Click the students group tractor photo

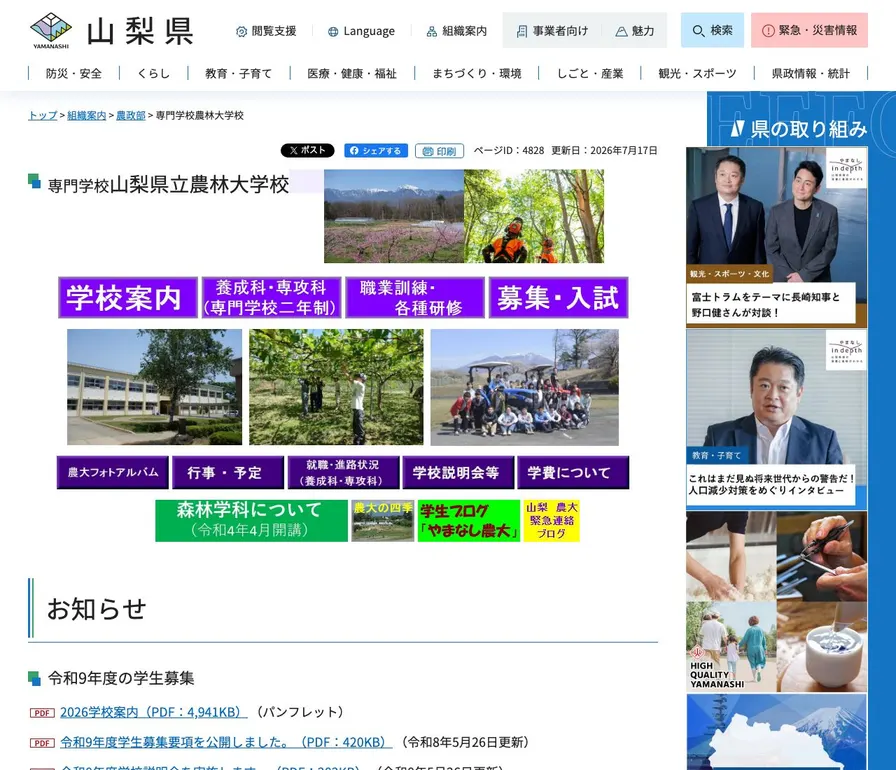tap(525, 387)
